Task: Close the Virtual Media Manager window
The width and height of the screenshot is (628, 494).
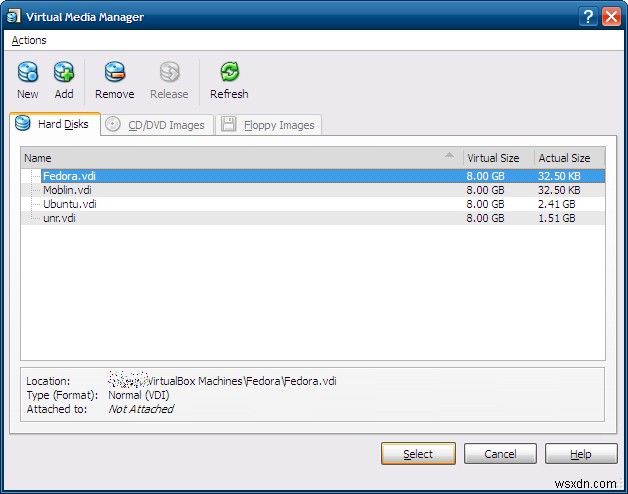Action: 612,17
